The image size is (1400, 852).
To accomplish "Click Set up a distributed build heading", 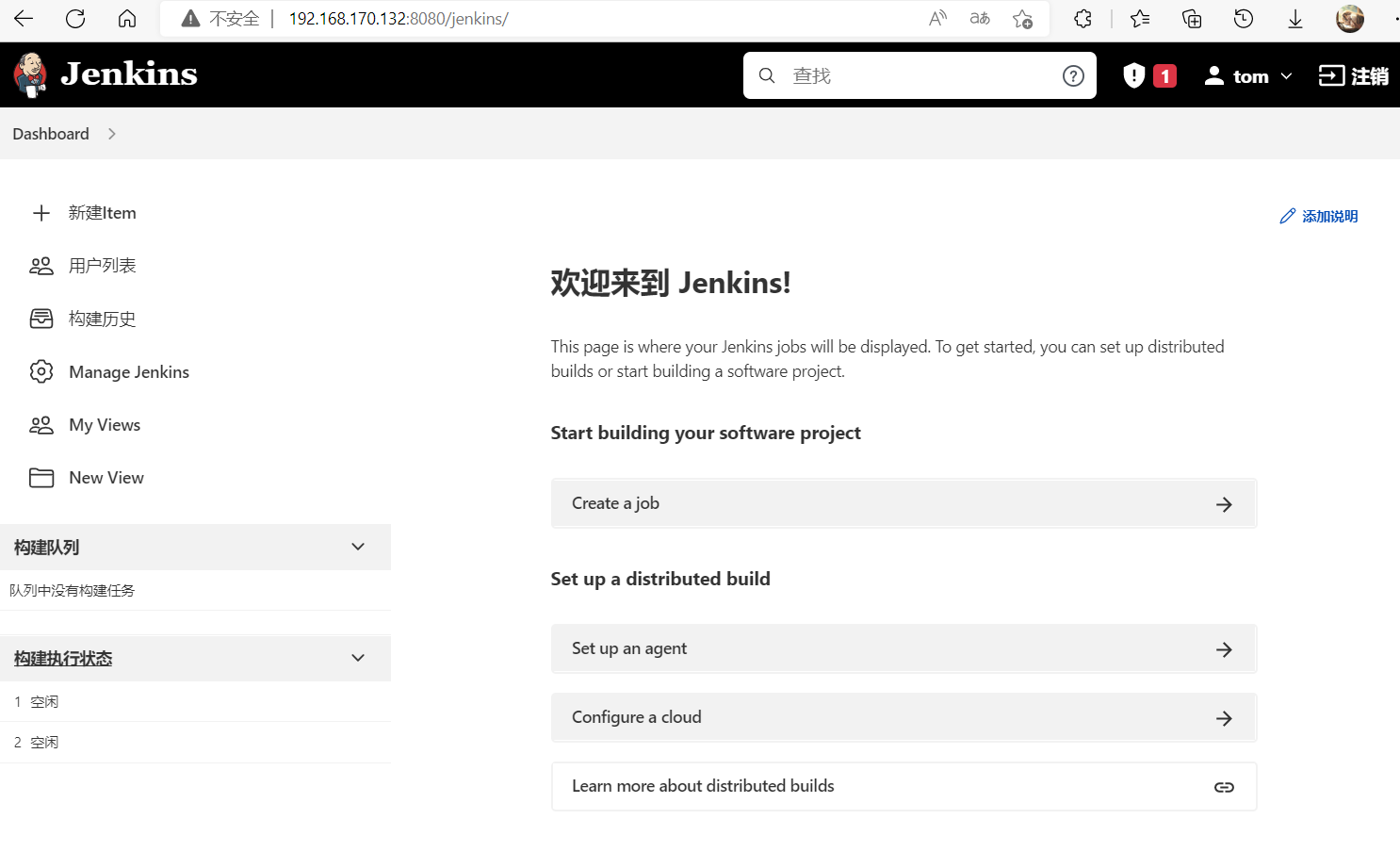I will (x=660, y=579).
